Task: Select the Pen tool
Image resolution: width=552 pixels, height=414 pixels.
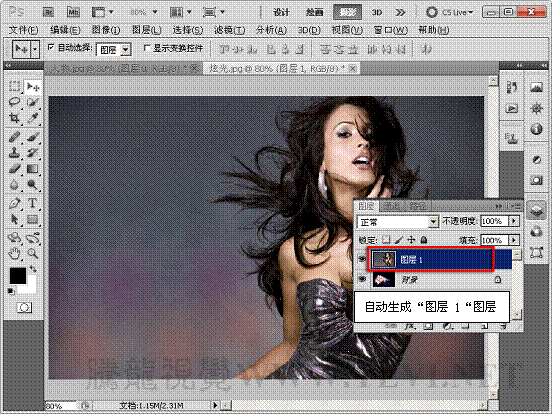Action: tap(14, 203)
